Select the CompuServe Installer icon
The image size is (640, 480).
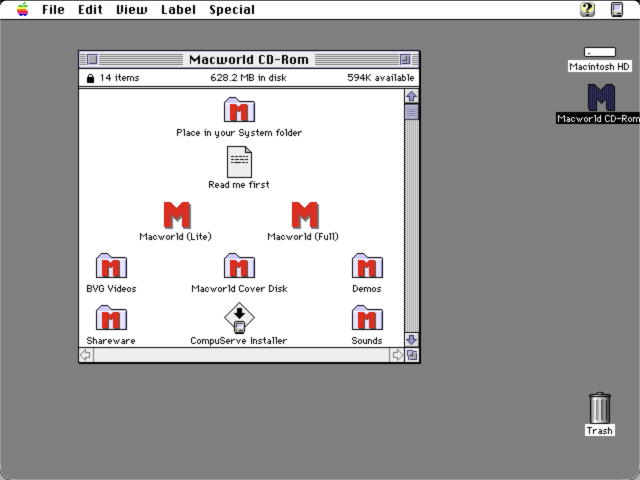tap(239, 318)
